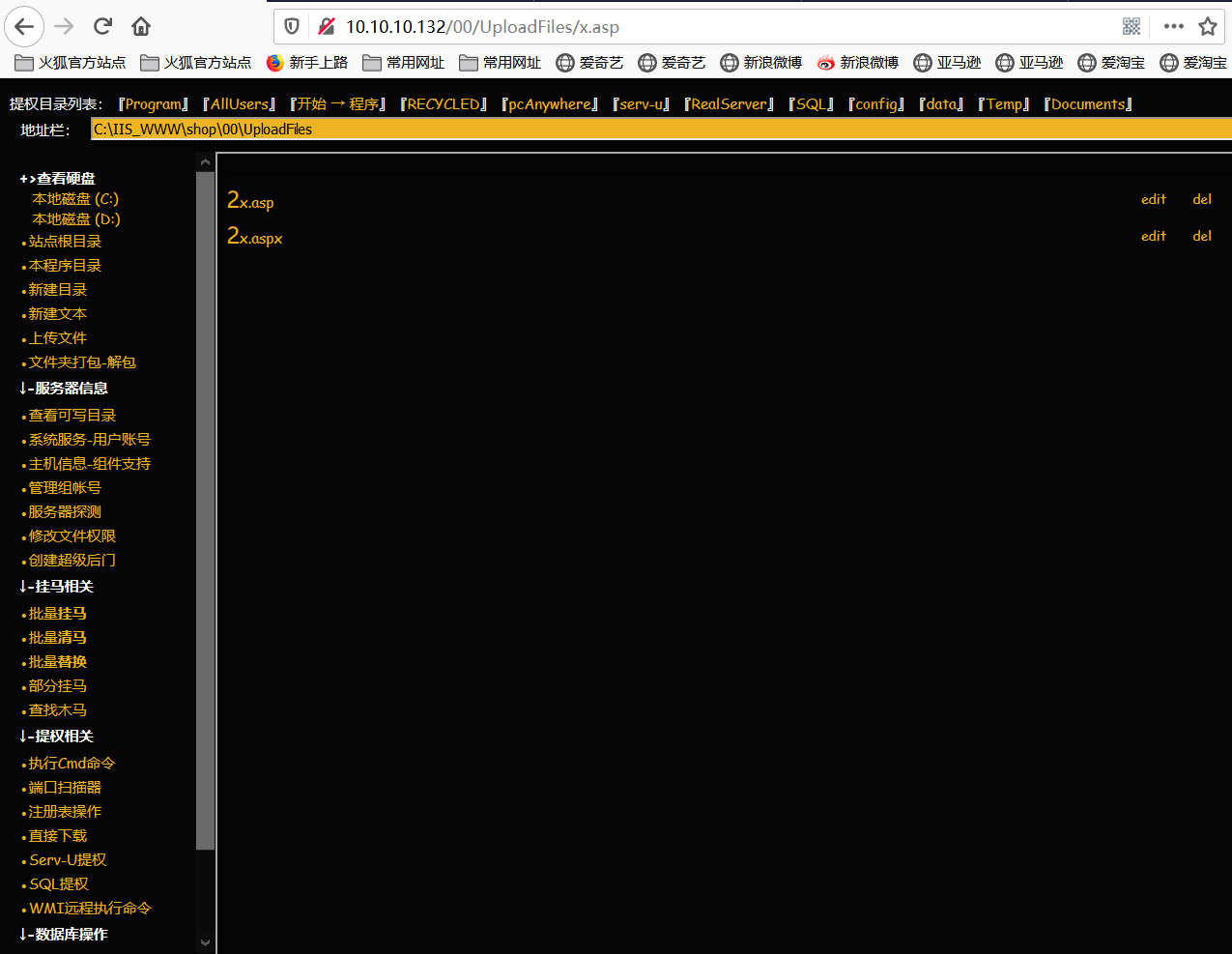Open second 常用网址 bookmark folder
Viewport: 1232px width, 954px height.
pos(500,63)
